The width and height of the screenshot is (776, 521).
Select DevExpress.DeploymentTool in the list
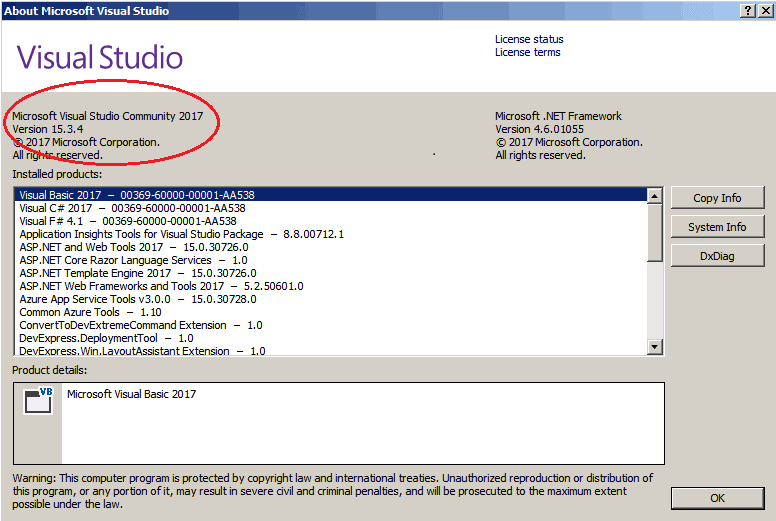(x=106, y=338)
